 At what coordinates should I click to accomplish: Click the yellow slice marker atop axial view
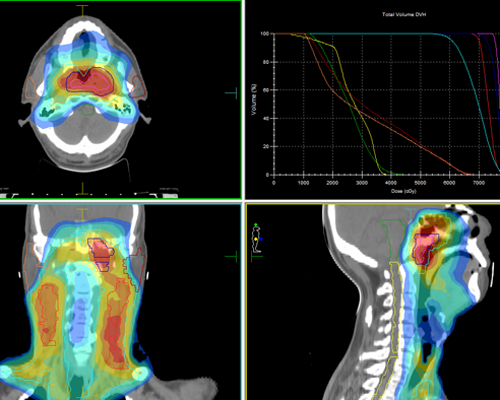point(82,10)
